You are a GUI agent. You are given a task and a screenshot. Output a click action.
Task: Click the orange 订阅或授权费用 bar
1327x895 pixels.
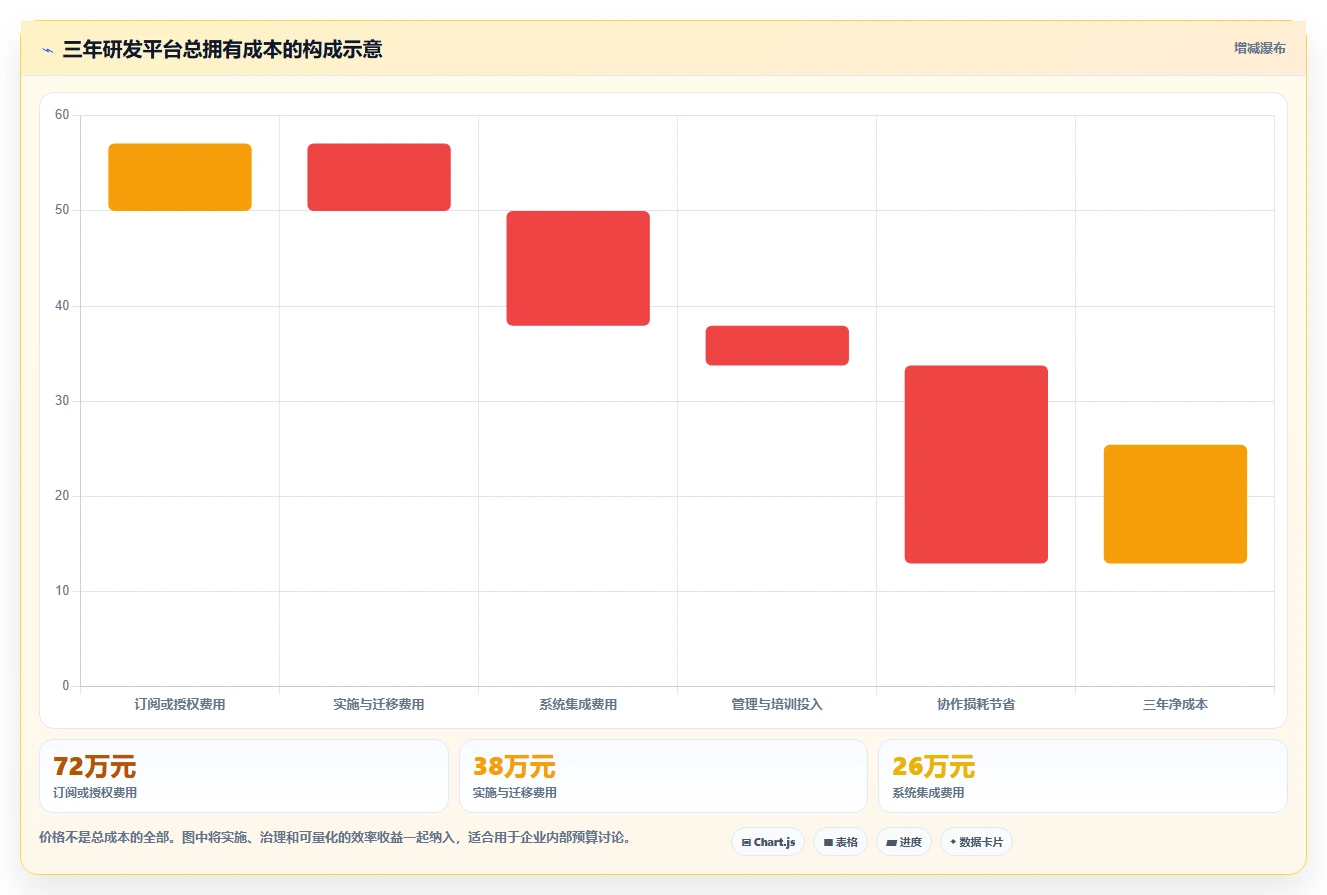pos(180,177)
